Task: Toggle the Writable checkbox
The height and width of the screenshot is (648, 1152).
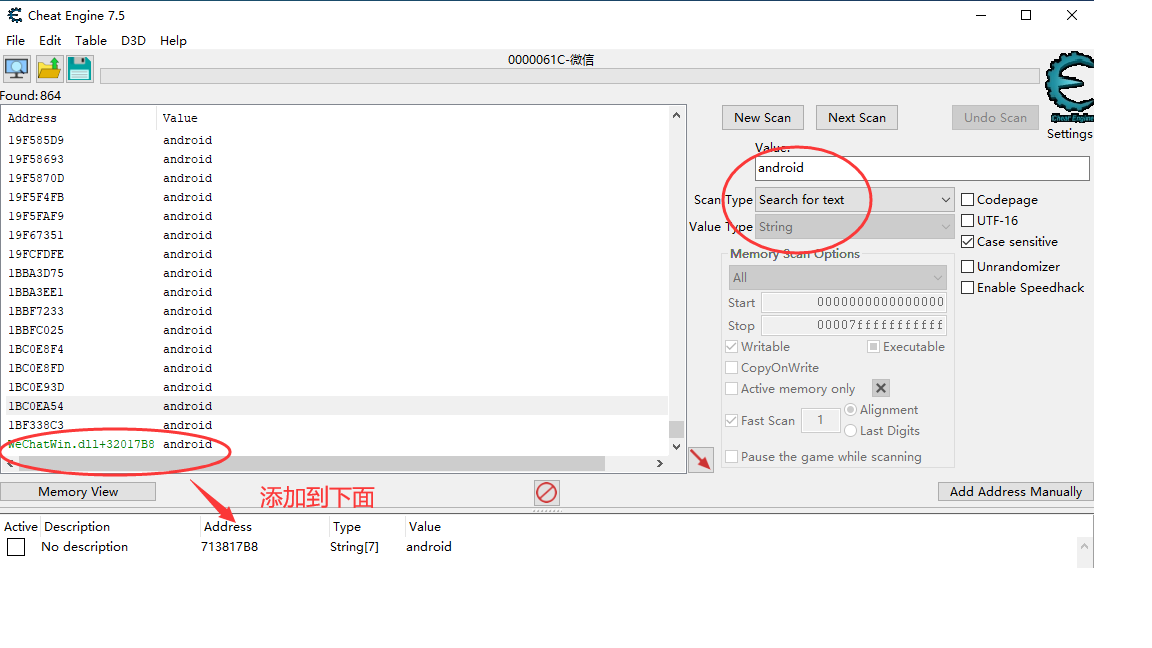Action: point(731,346)
